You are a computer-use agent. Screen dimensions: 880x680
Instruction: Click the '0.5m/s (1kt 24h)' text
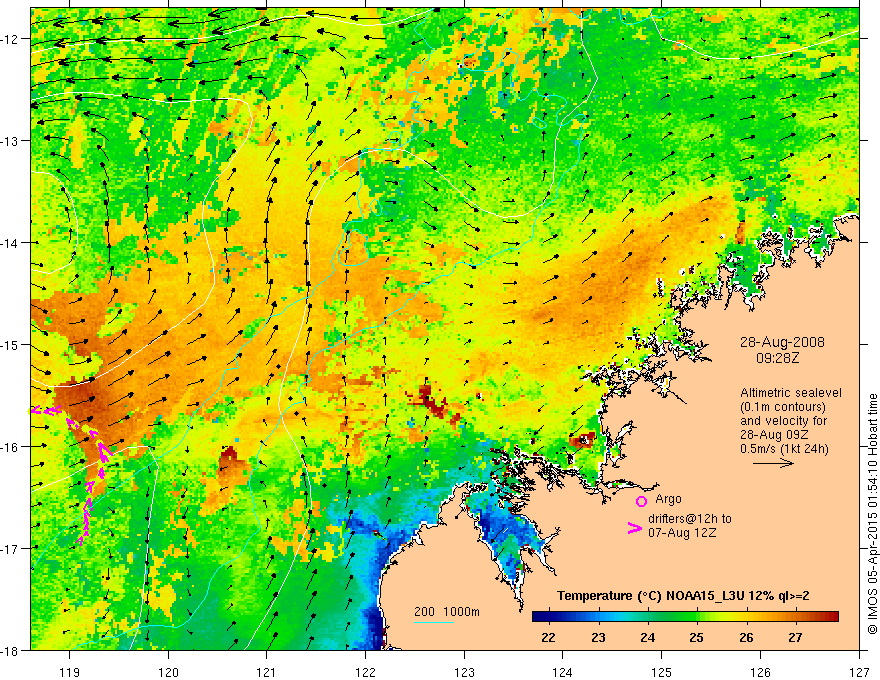tap(784, 449)
